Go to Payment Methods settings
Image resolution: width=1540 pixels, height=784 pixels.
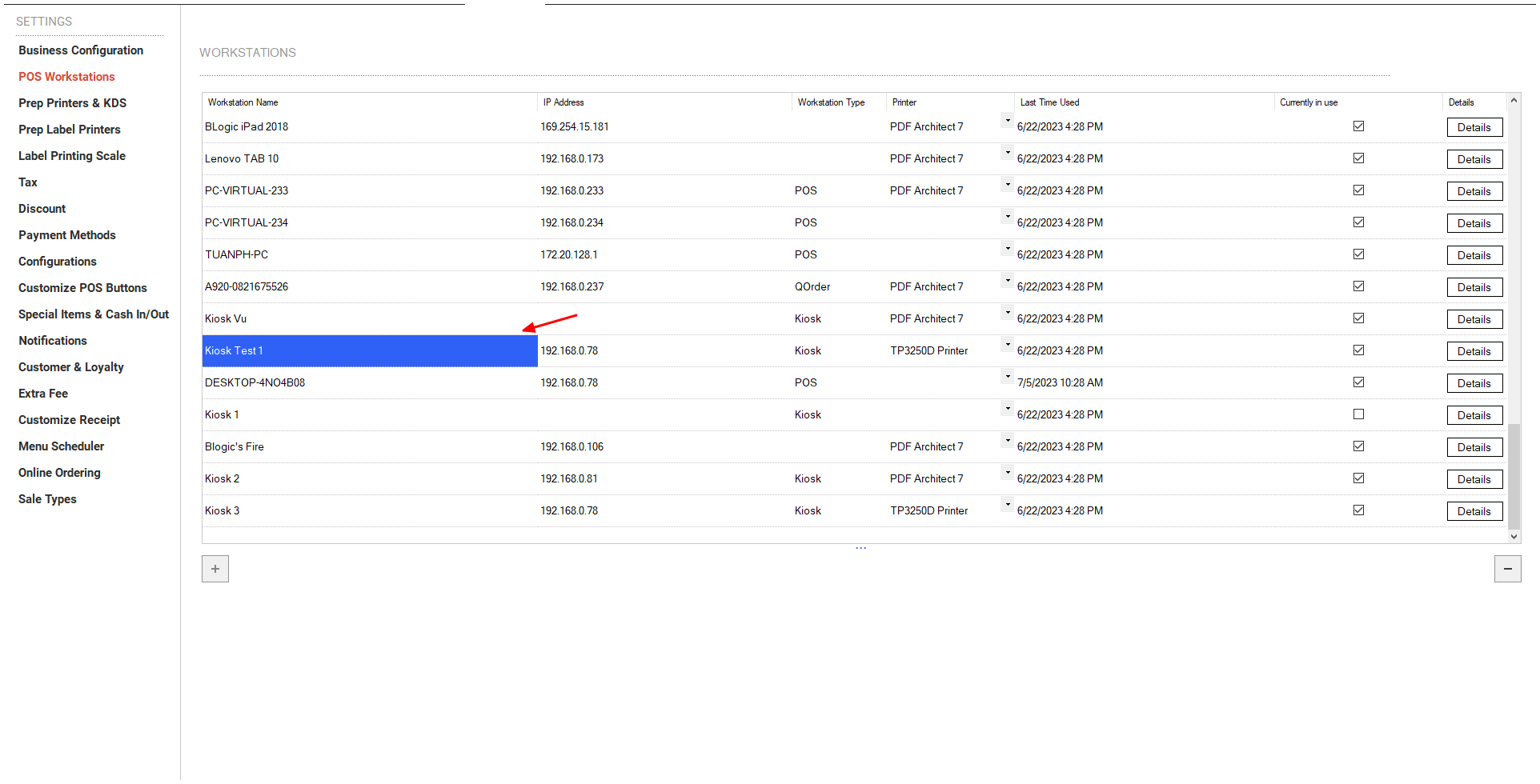click(67, 235)
